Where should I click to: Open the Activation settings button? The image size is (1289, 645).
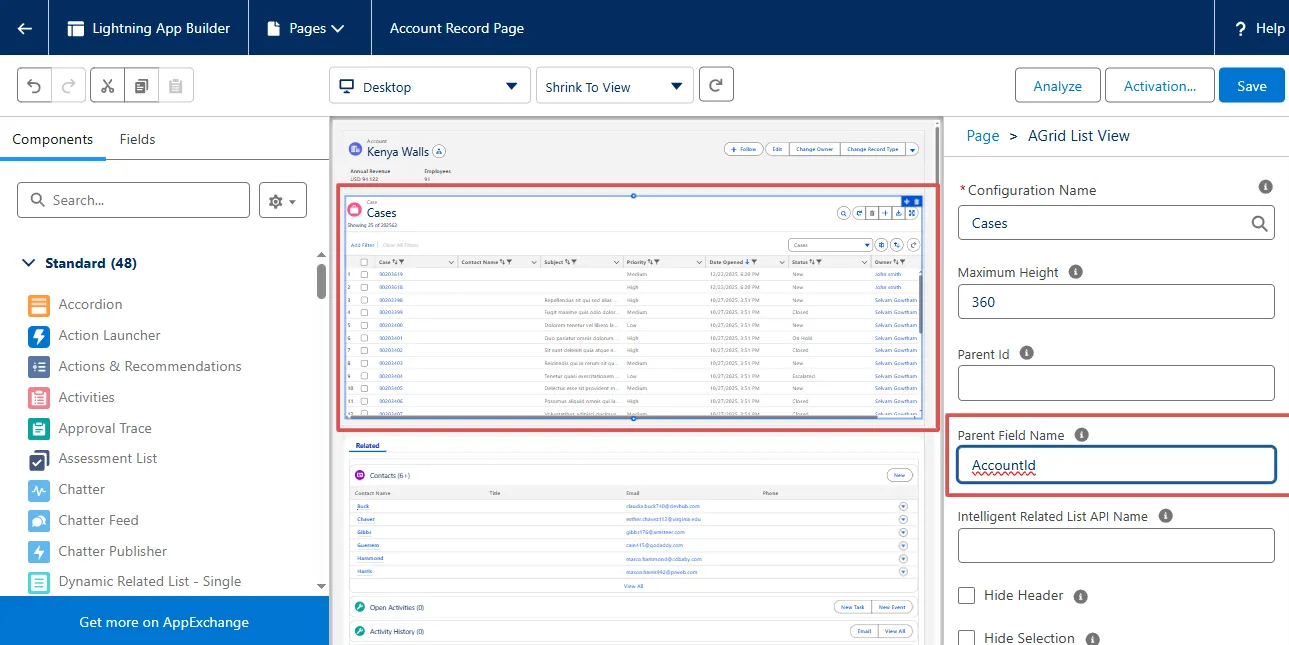coord(1160,86)
